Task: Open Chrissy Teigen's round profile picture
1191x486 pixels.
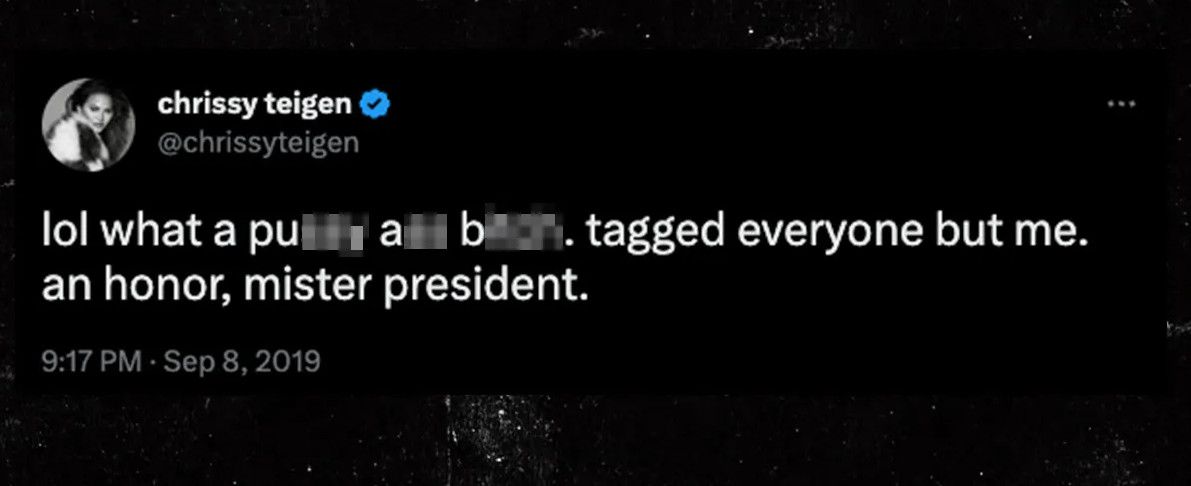Action: 88,124
